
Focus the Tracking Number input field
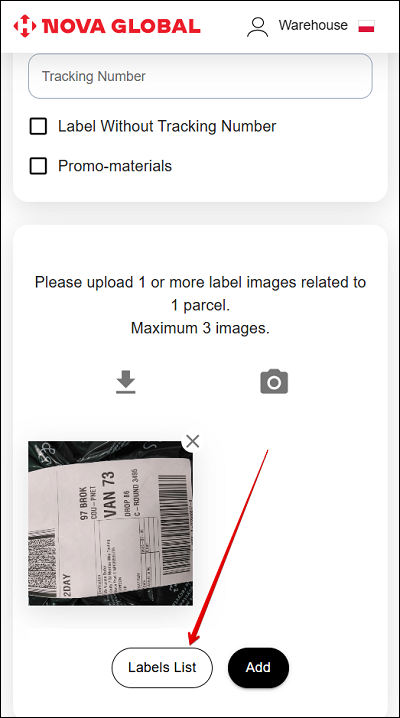pos(200,76)
